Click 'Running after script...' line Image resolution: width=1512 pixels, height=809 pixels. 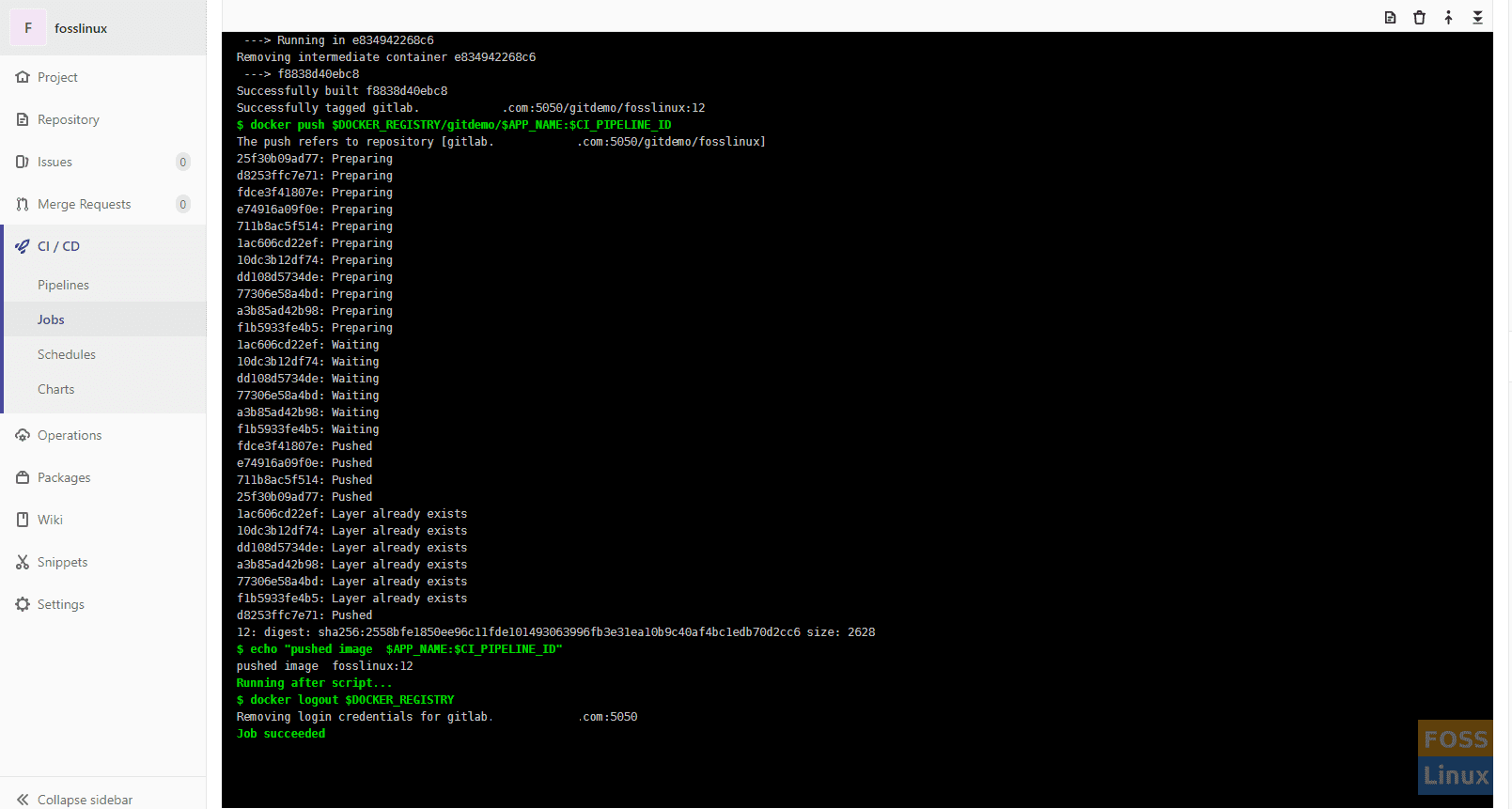[x=315, y=683]
